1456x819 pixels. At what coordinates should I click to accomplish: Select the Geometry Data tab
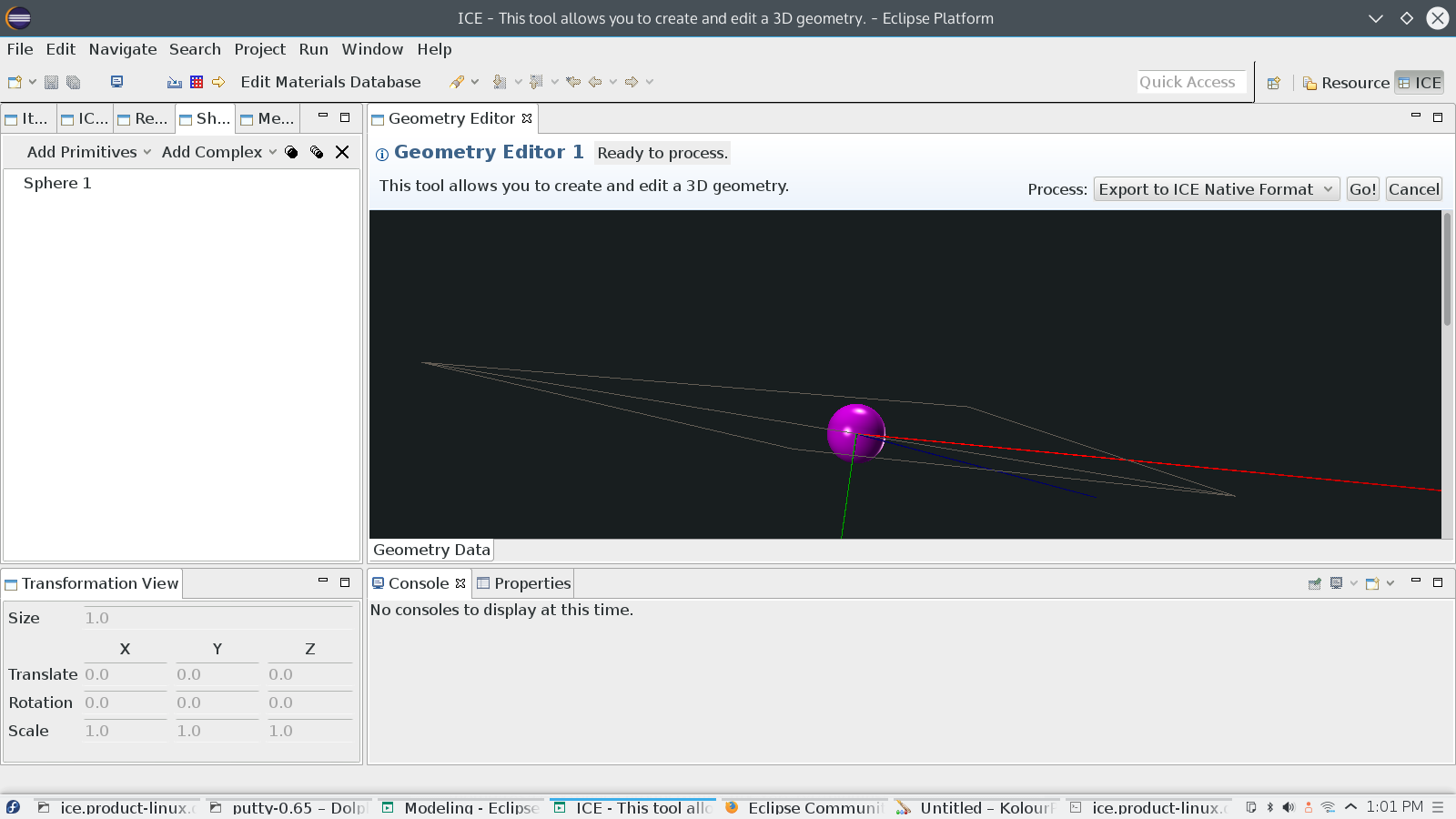point(431,550)
